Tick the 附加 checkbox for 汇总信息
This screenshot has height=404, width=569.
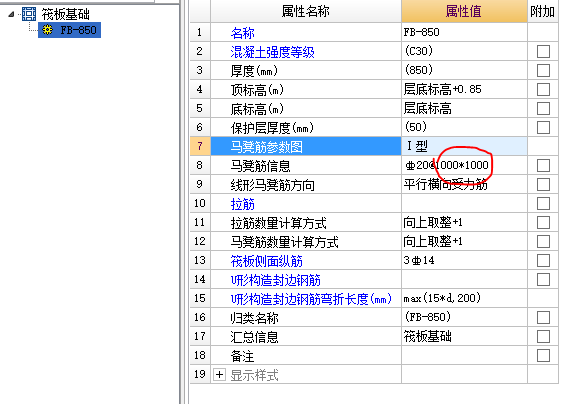point(543,336)
